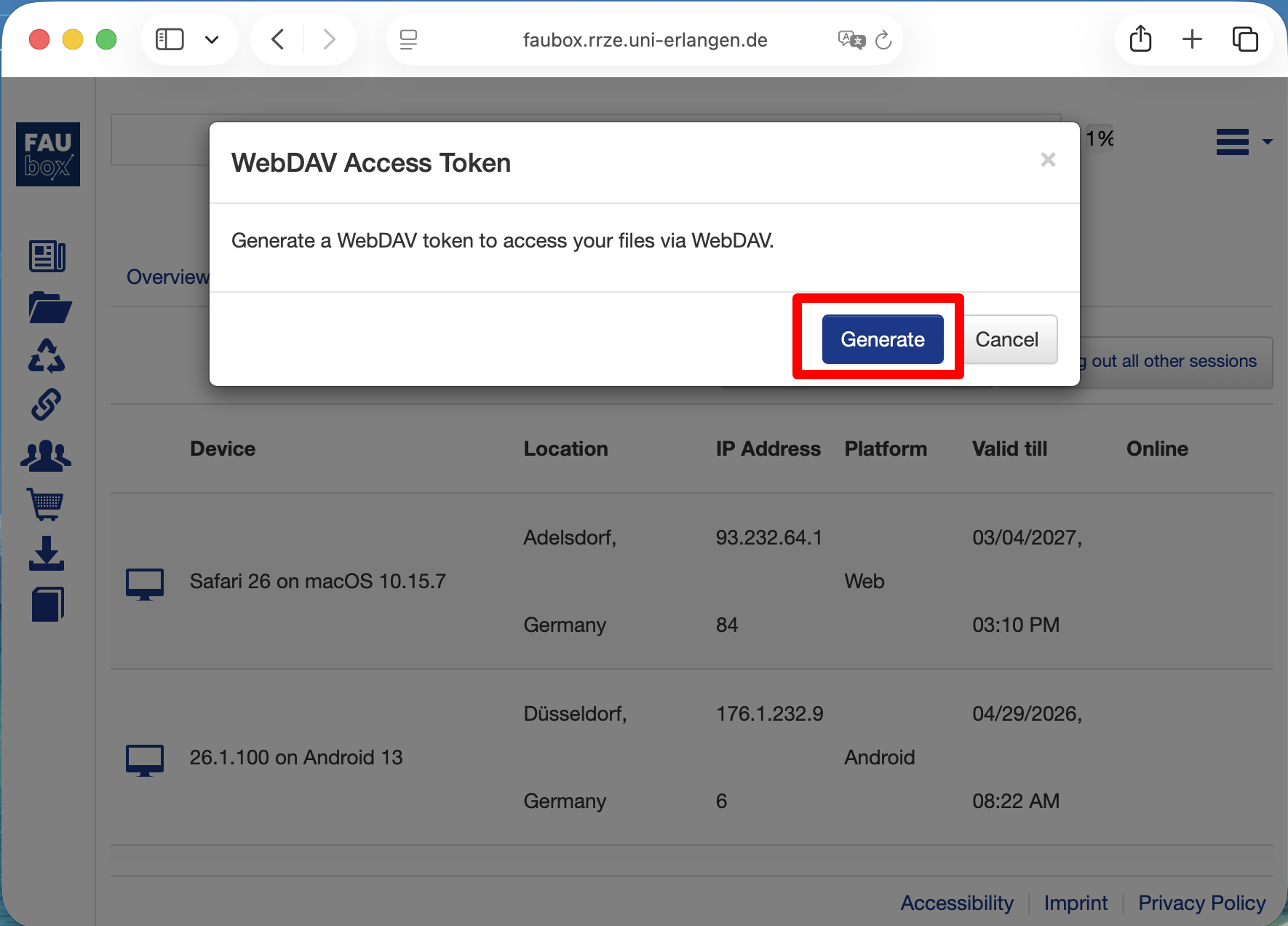Close the WebDAV Access Token dialog
Viewport: 1288px width, 926px height.
(x=1048, y=159)
